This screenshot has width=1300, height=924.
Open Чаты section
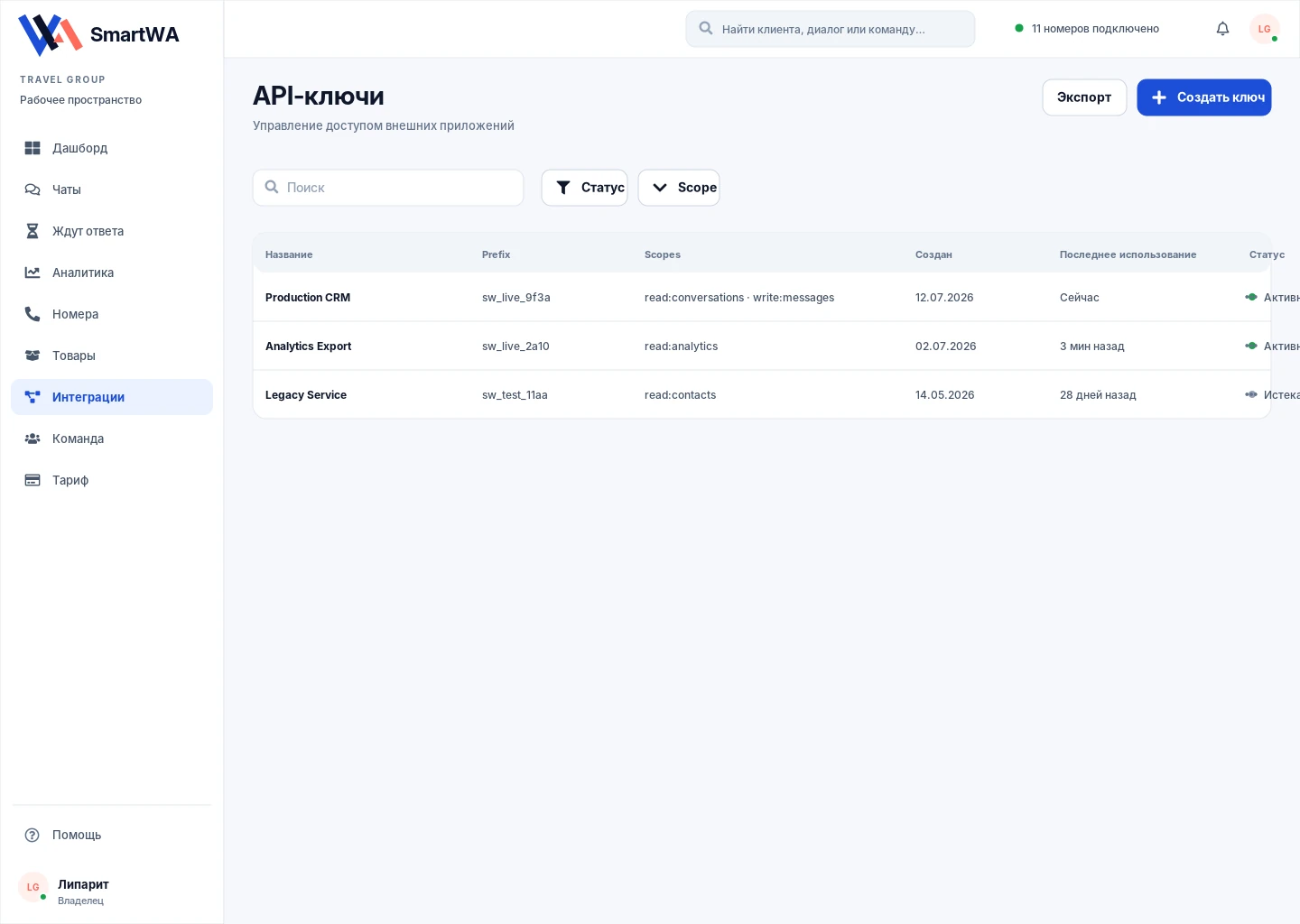click(x=112, y=189)
